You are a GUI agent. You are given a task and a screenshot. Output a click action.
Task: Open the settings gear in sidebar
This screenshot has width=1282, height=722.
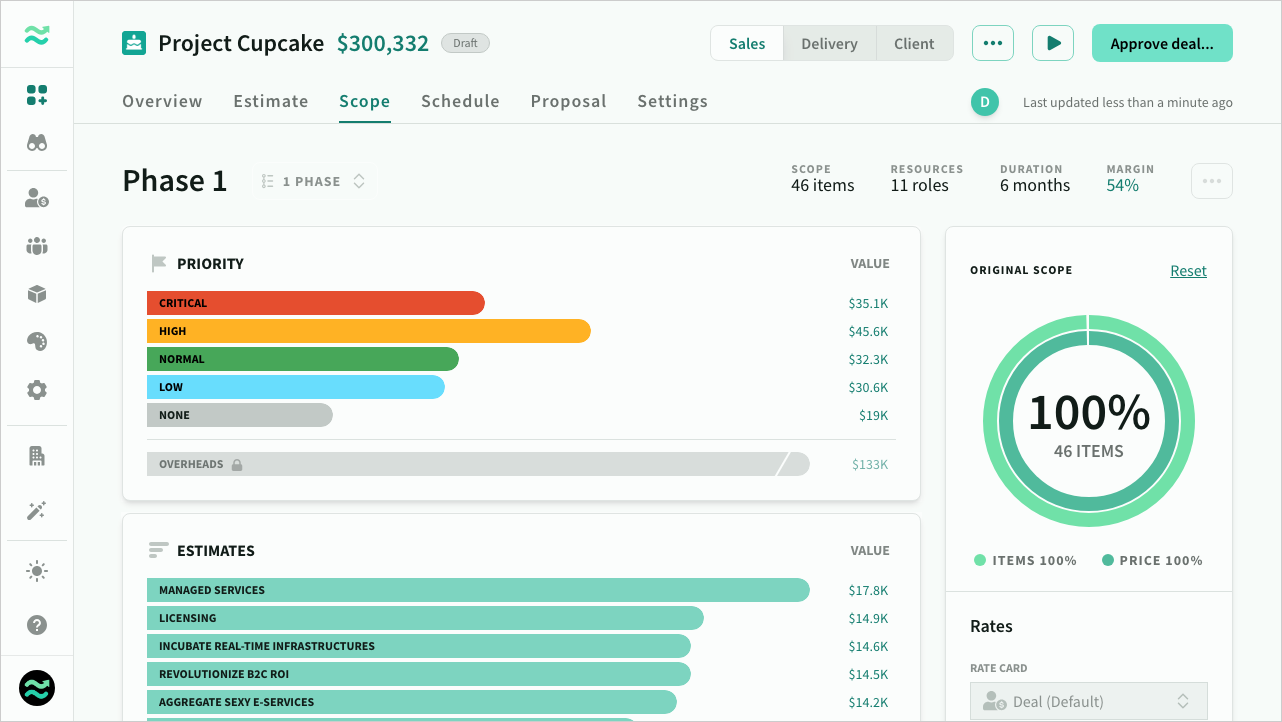click(x=37, y=390)
